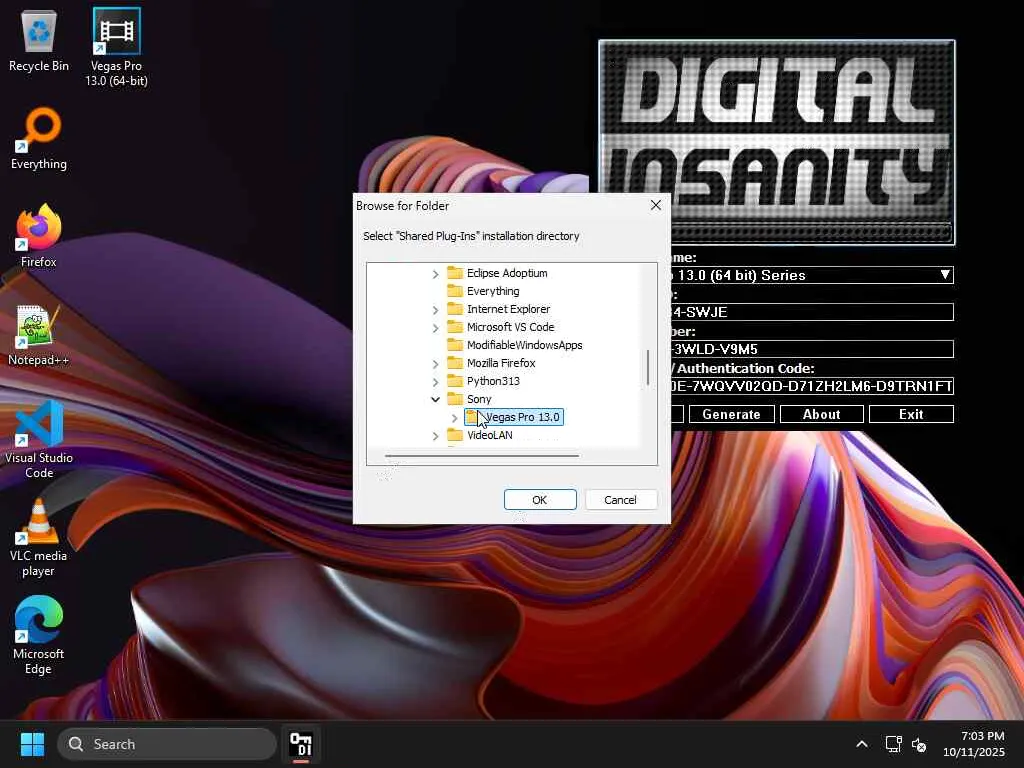Open the product name dropdown arrow
Screen dimensions: 1024x768
945,275
